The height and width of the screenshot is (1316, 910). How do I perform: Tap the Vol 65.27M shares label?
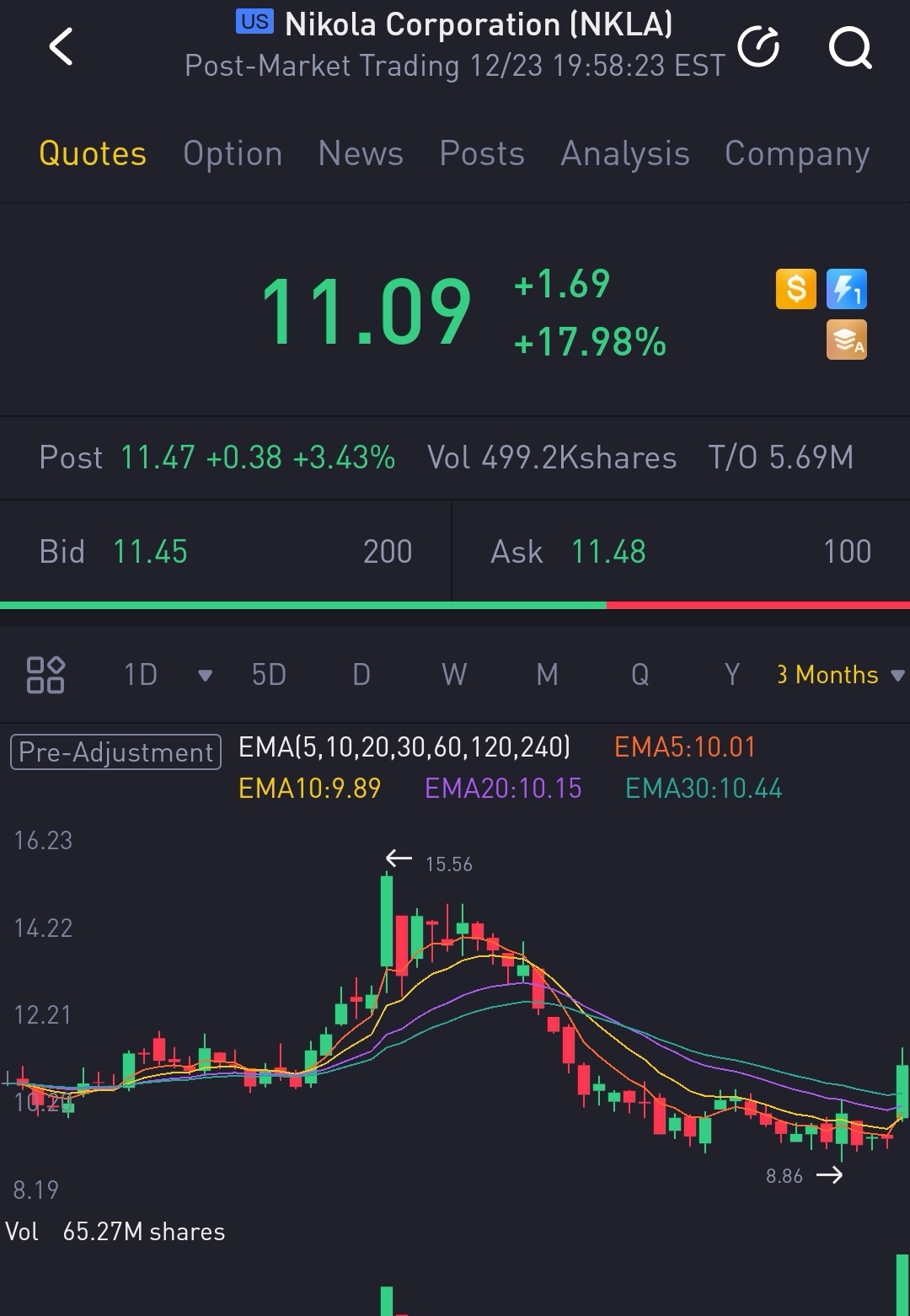115,1232
